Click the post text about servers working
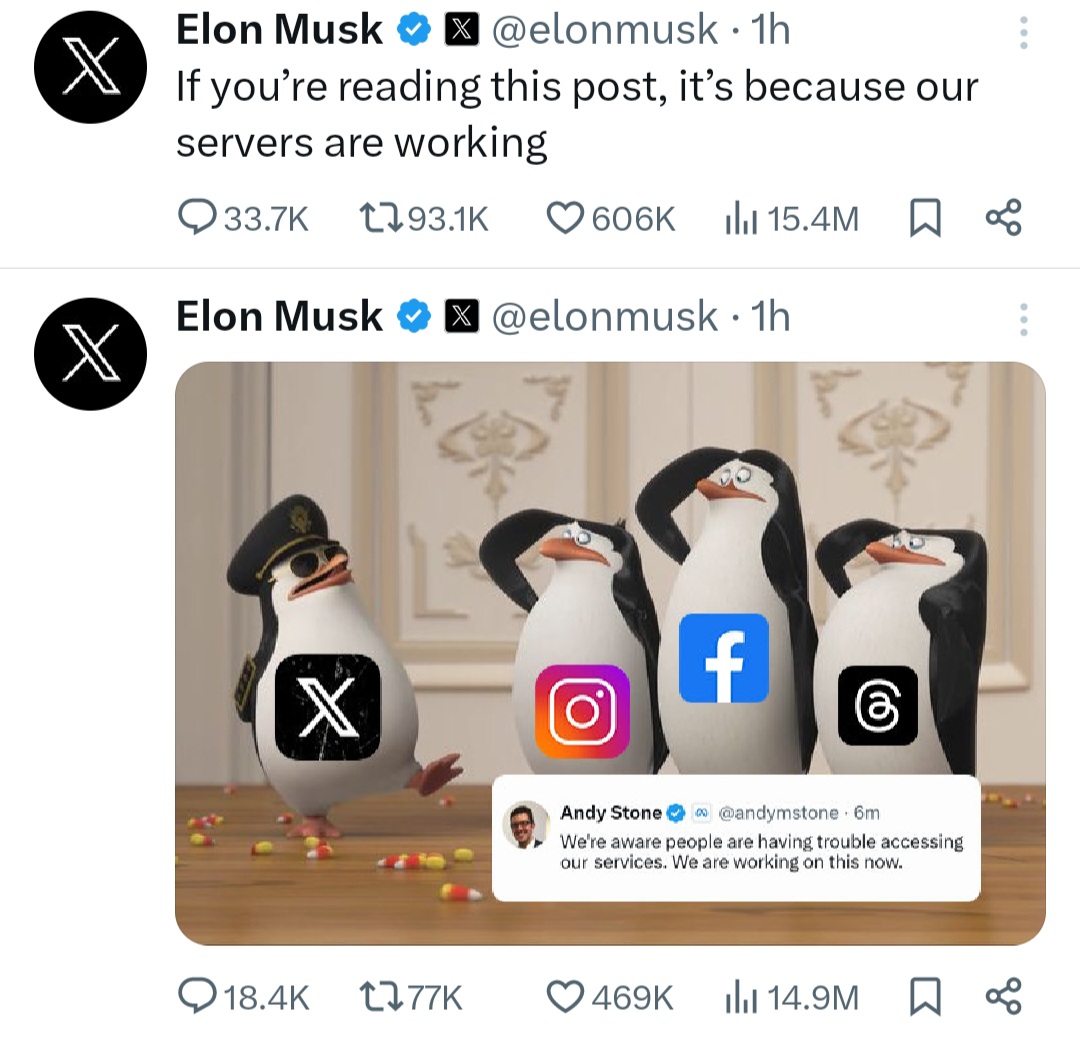 point(575,114)
